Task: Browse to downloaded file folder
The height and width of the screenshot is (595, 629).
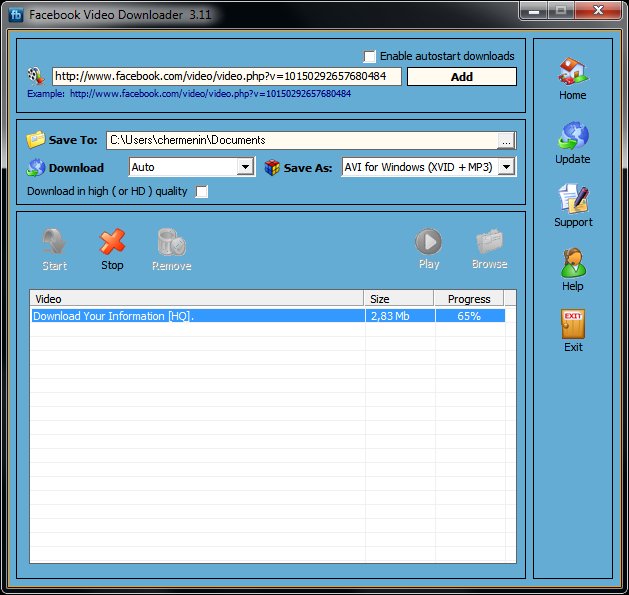Action: [x=489, y=249]
